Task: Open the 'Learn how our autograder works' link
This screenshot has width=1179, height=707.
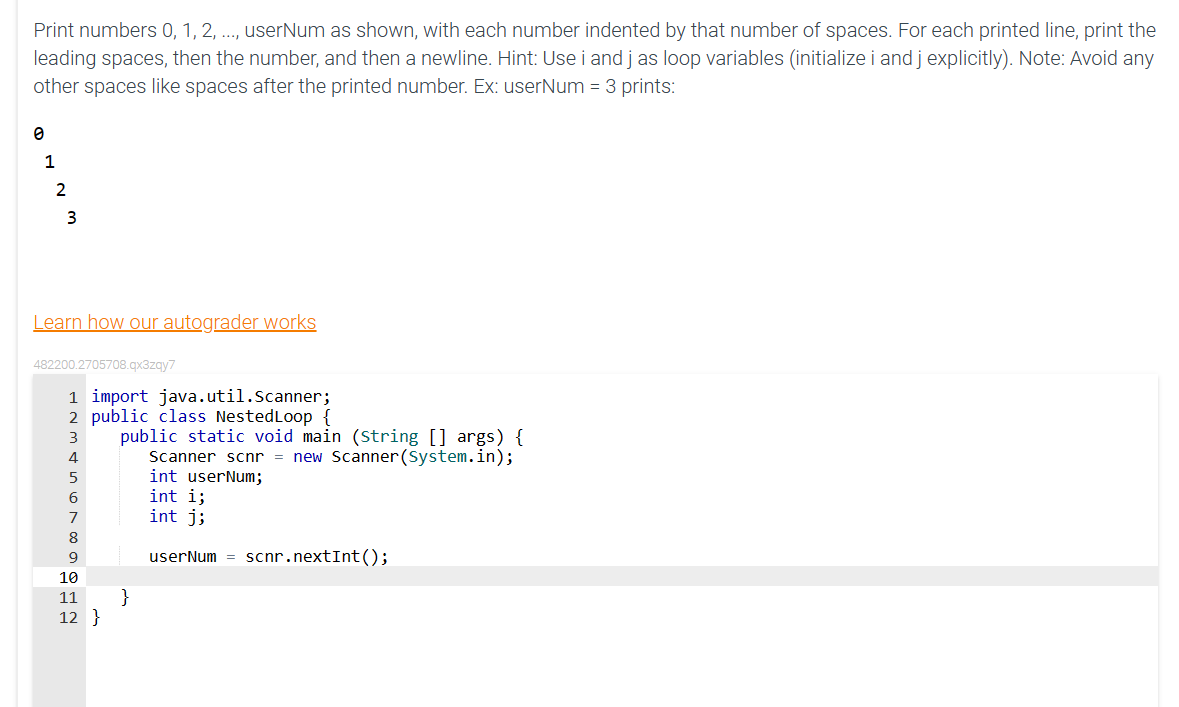Action: tap(174, 322)
